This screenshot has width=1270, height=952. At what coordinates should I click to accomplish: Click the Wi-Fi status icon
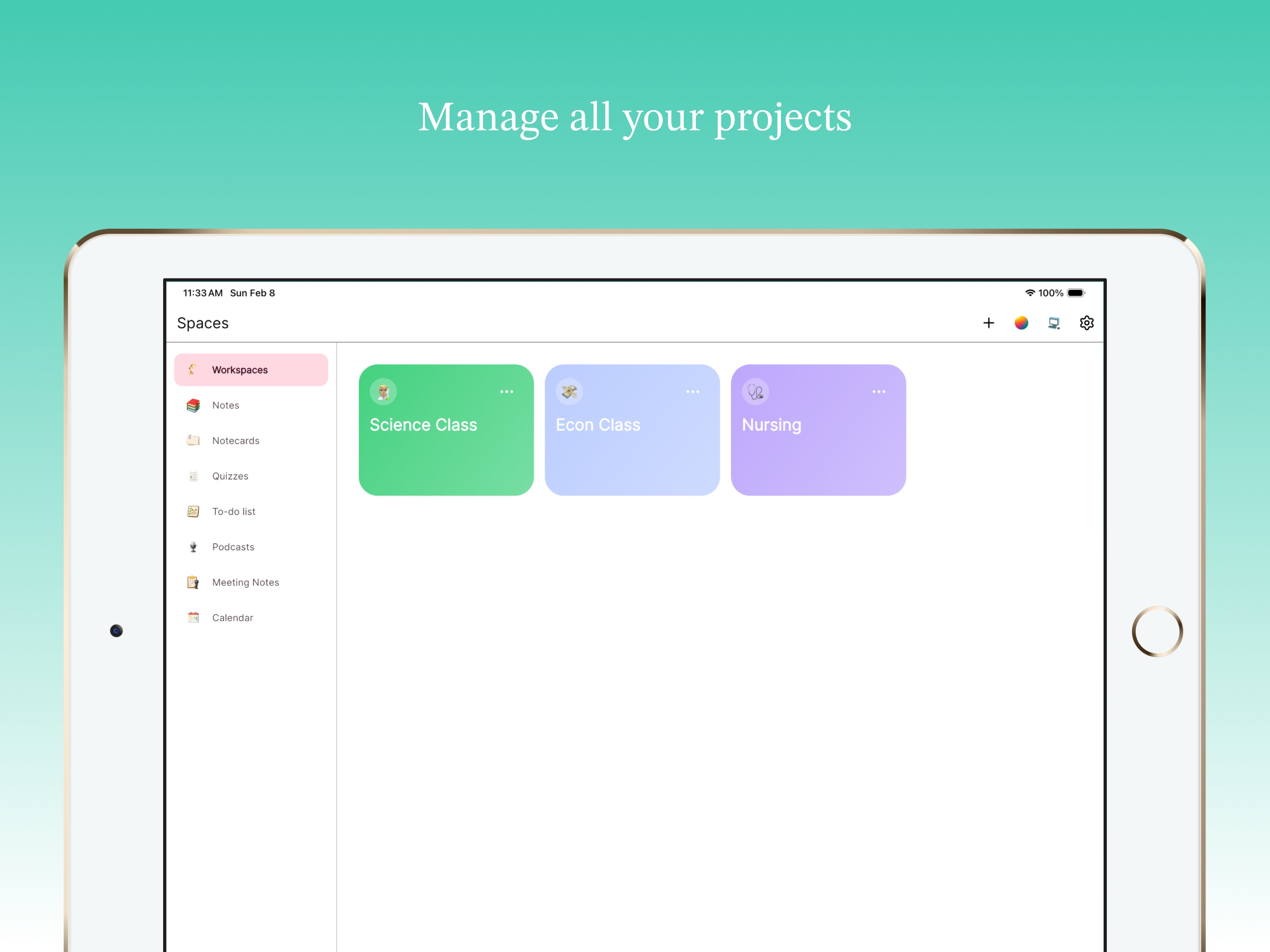pos(1030,293)
